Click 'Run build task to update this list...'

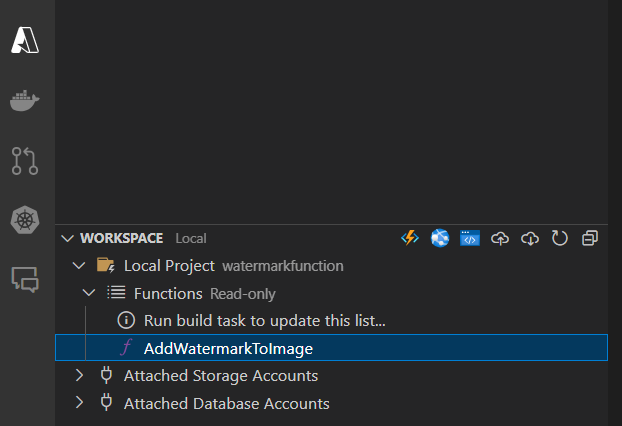[x=265, y=320]
